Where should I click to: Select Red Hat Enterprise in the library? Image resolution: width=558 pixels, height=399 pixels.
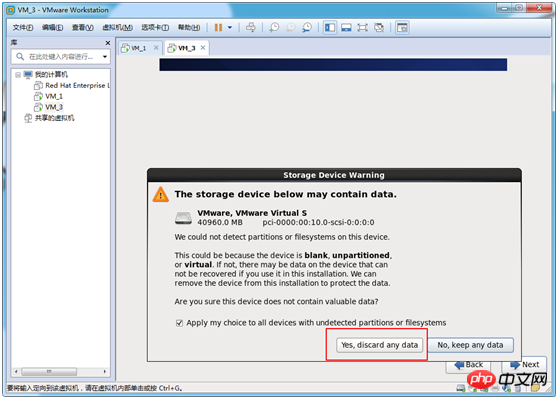[78, 85]
